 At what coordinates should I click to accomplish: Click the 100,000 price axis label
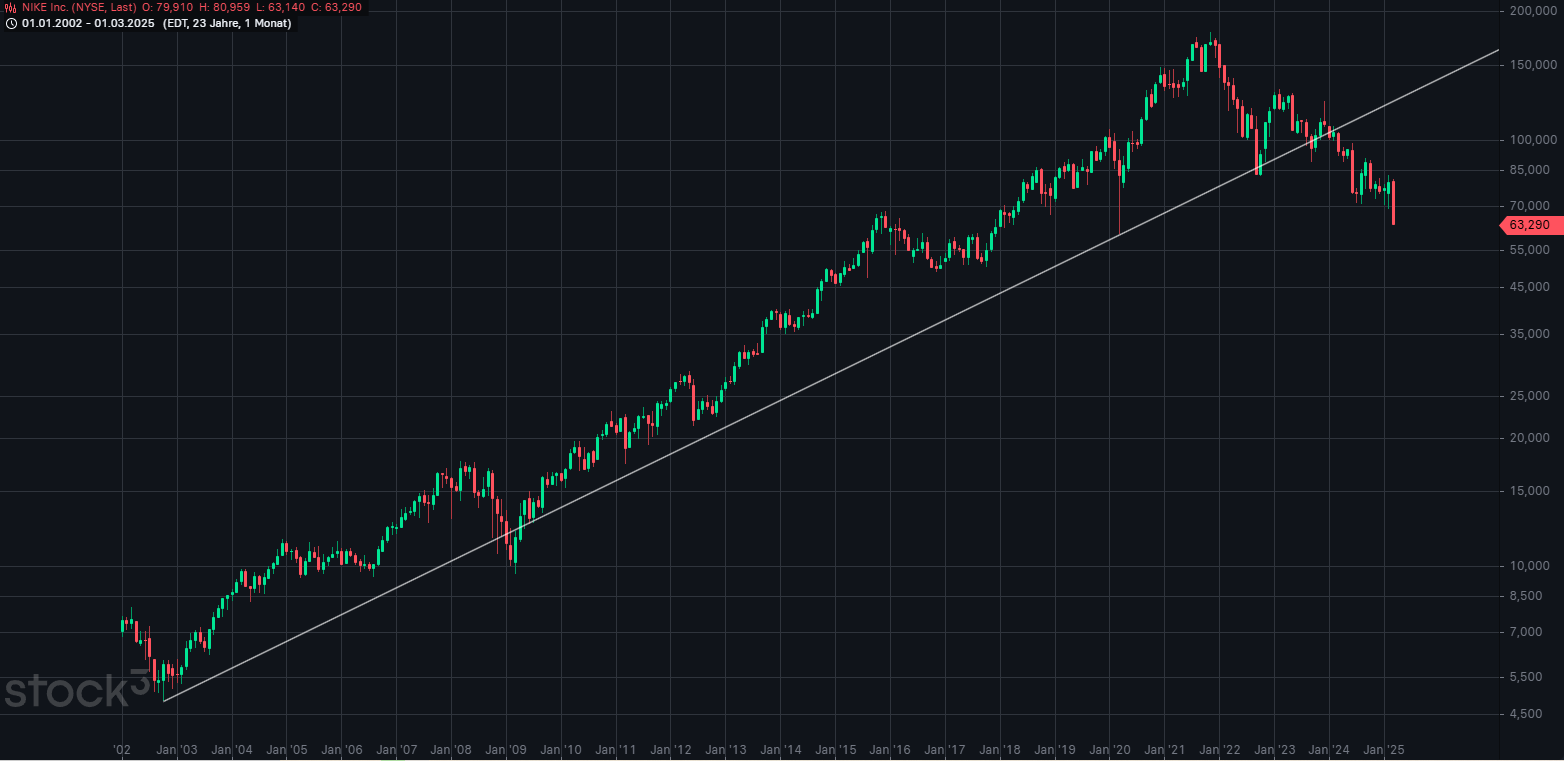[1529, 140]
